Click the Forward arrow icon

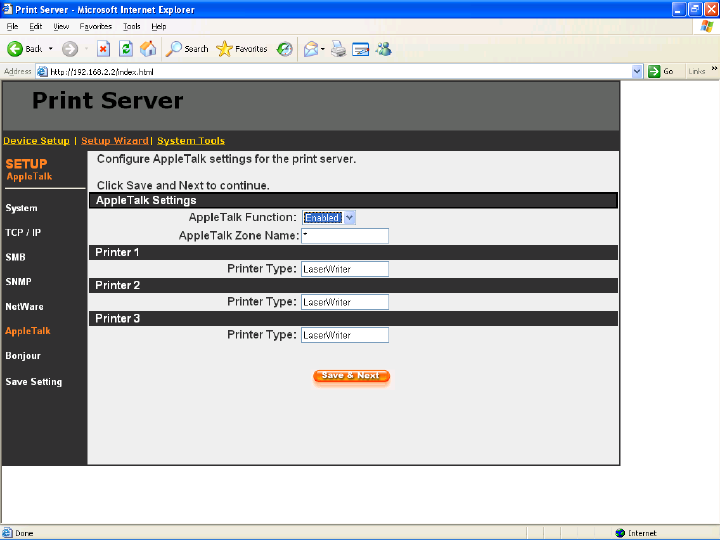(70, 49)
